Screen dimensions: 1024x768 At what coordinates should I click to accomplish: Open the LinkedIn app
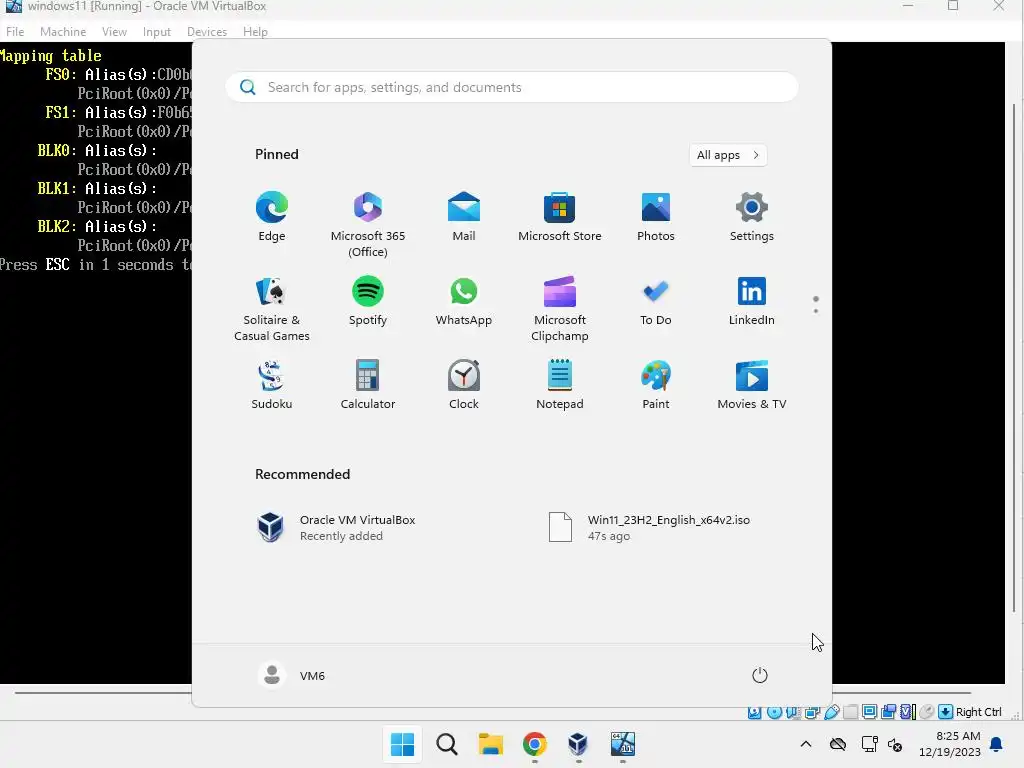tap(752, 301)
